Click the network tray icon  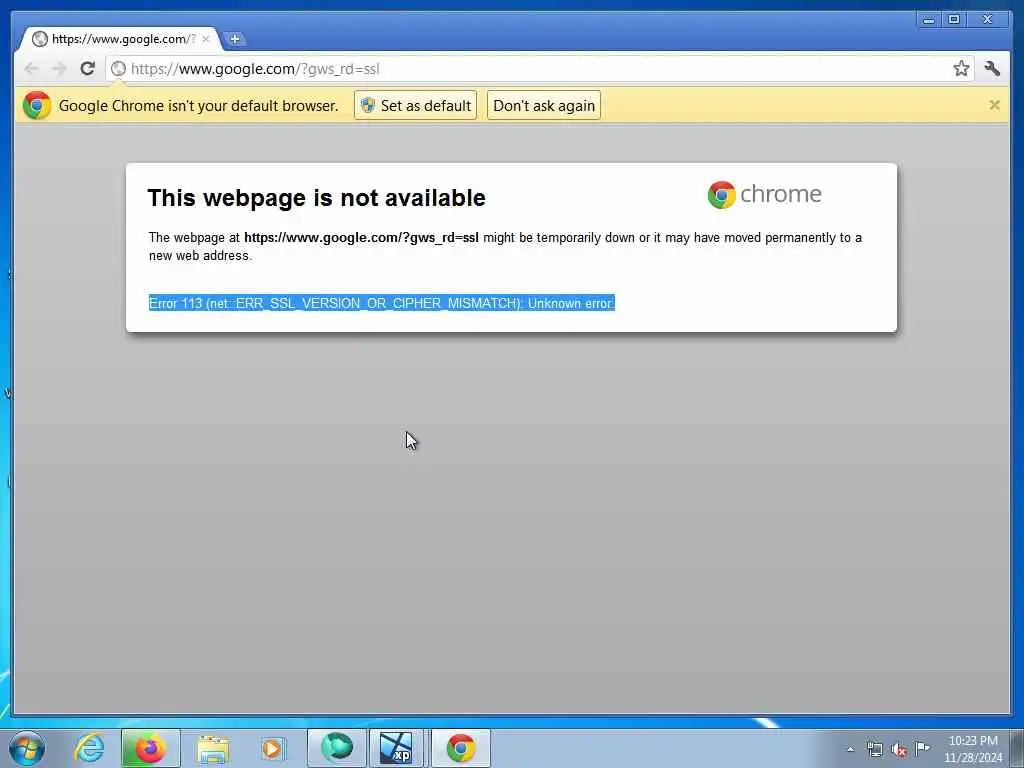tap(874, 749)
